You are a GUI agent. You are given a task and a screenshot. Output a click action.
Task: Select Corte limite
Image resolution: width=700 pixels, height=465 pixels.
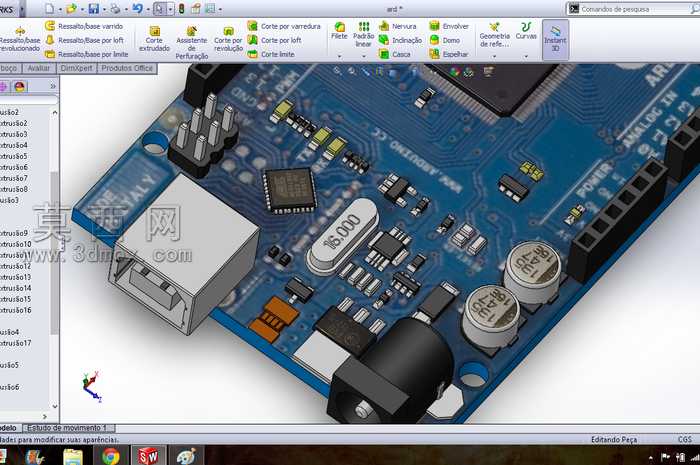(x=271, y=54)
